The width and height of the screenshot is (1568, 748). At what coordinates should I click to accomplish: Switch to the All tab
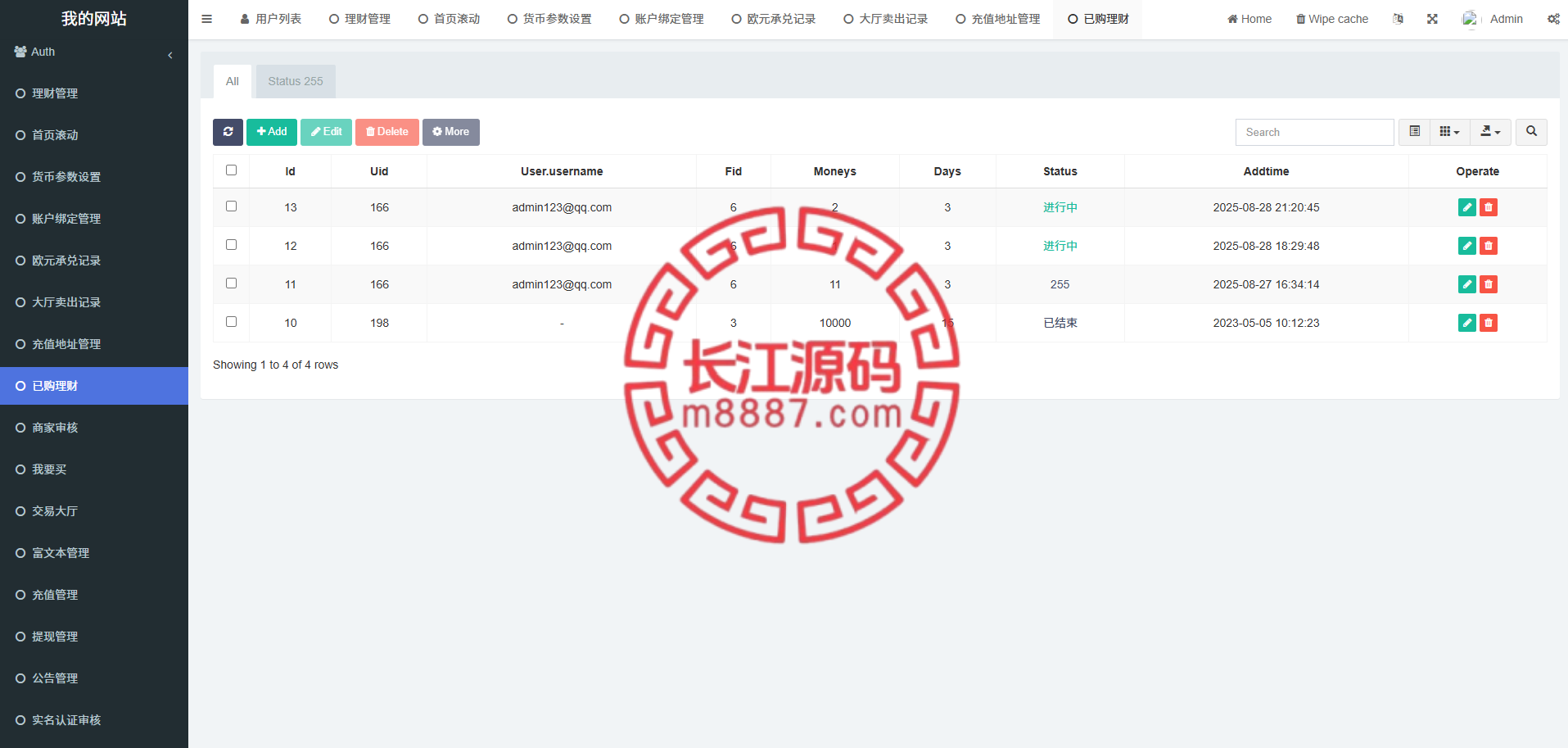coord(233,81)
